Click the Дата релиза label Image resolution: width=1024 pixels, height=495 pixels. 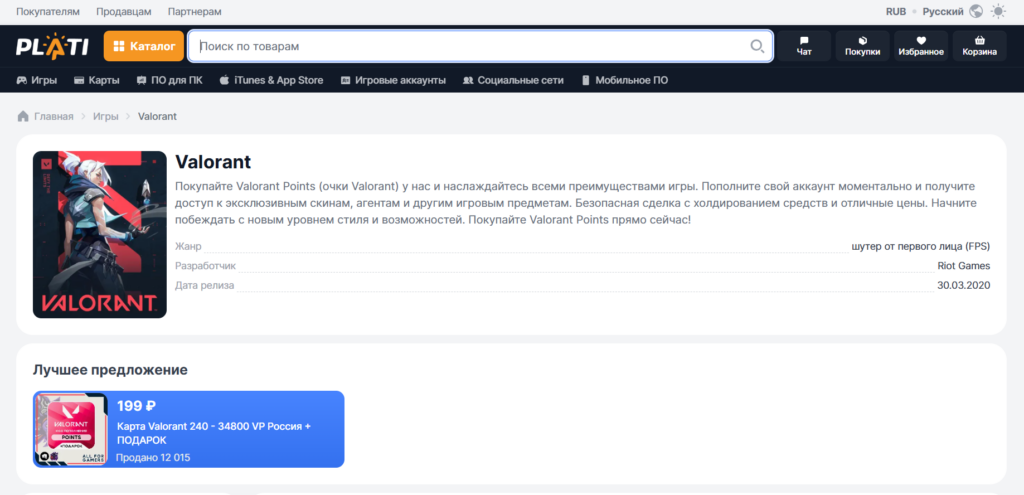tap(205, 285)
